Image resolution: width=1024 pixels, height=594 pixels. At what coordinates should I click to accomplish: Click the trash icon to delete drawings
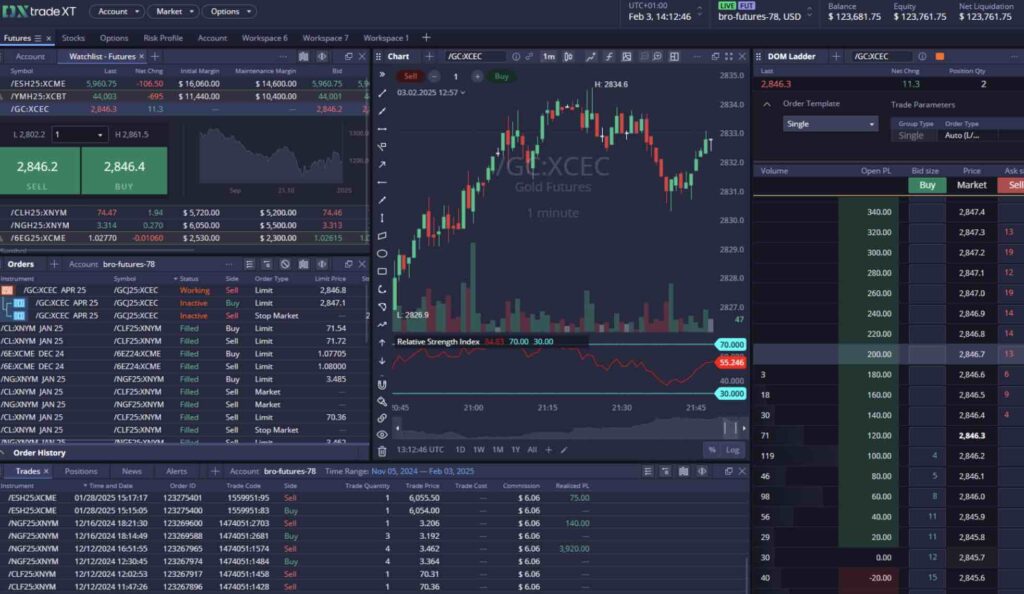tap(382, 451)
